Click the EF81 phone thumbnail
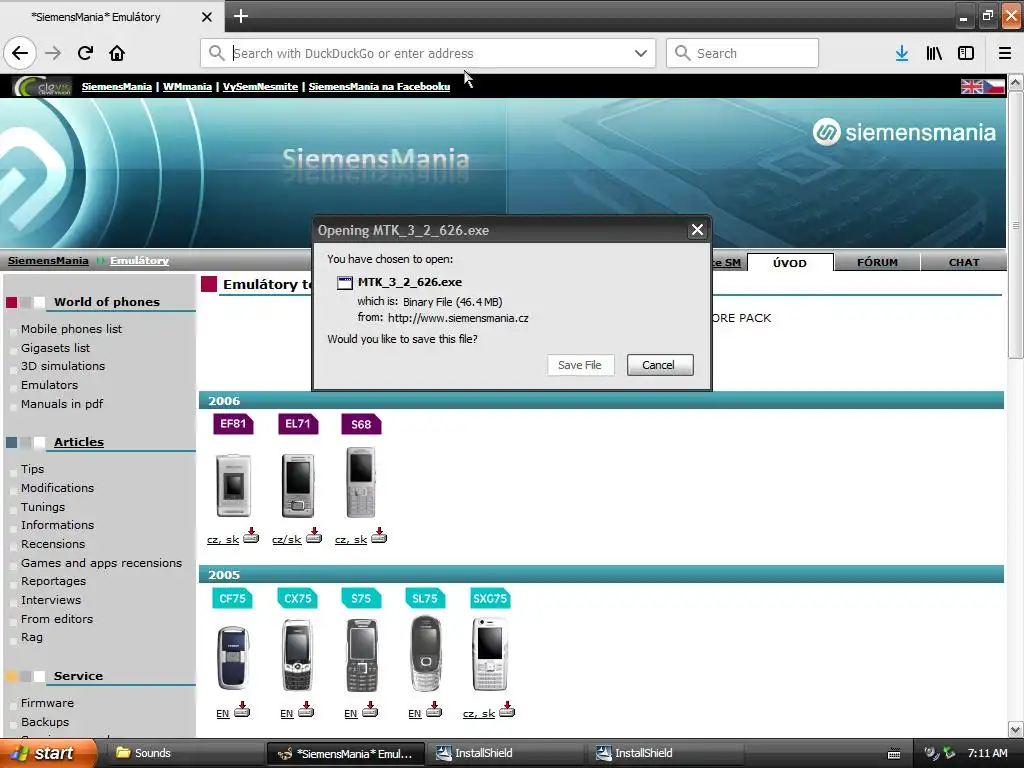This screenshot has width=1024, height=768. pos(233,485)
